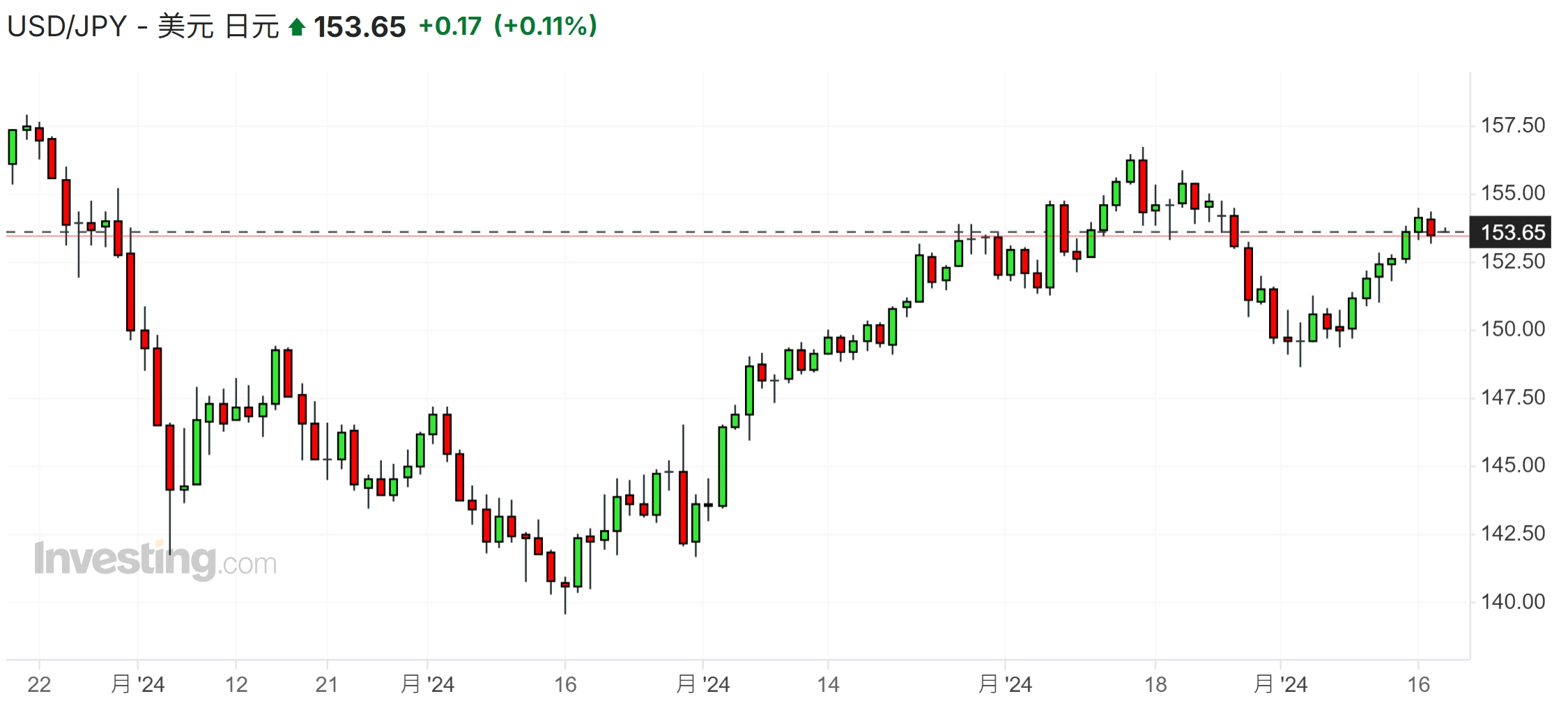Click the Investing.com watermark logo
The image size is (1568, 724).
click(x=155, y=560)
